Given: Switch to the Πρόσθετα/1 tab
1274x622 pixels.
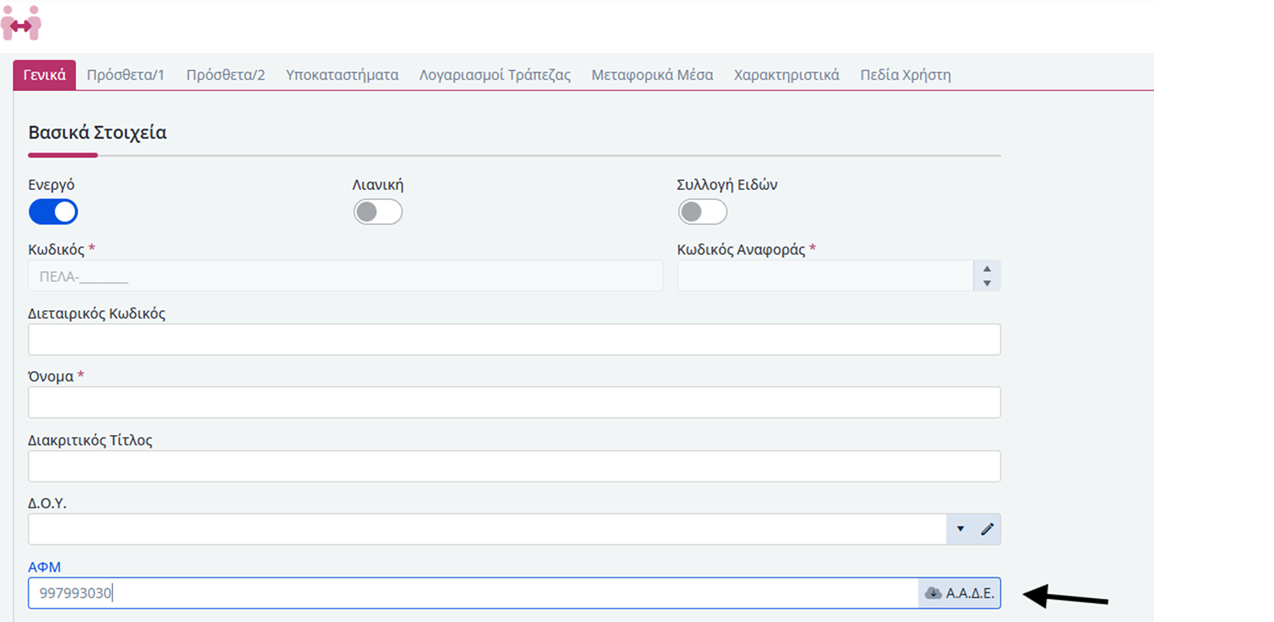Looking at the screenshot, I should click(125, 75).
